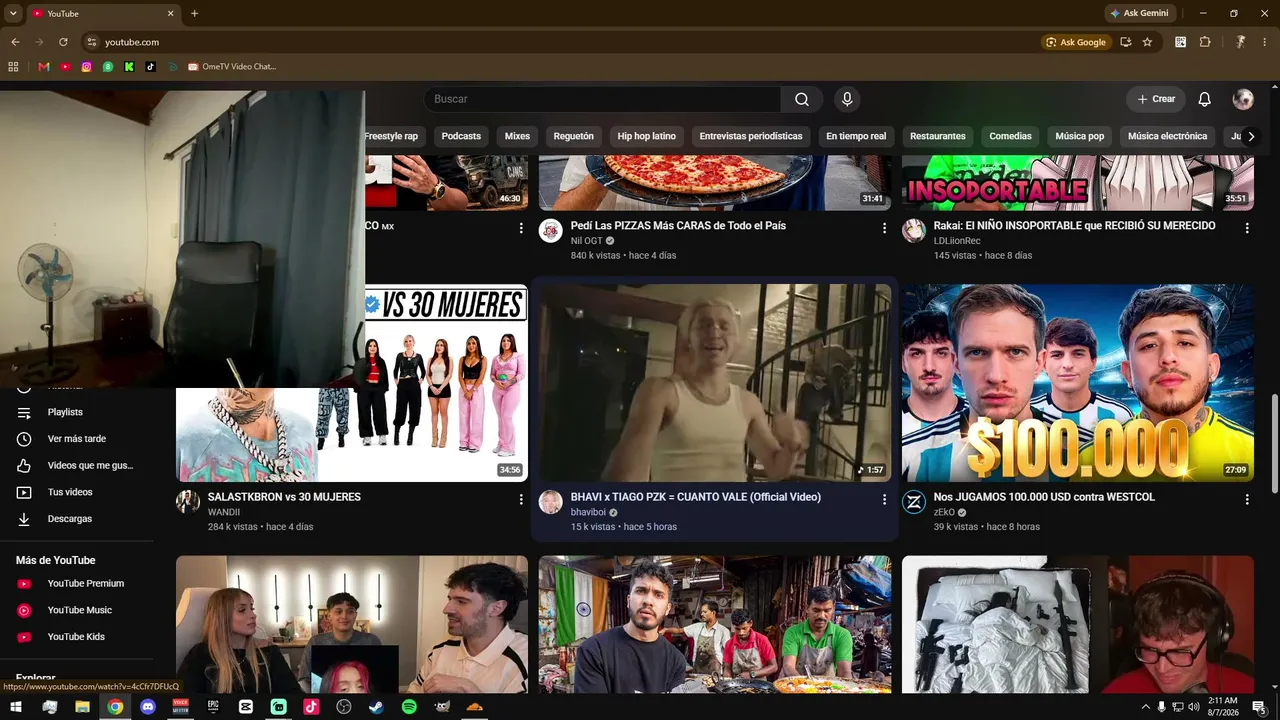Open the system volume control
Image resolution: width=1280 pixels, height=720 pixels.
click(x=1193, y=707)
